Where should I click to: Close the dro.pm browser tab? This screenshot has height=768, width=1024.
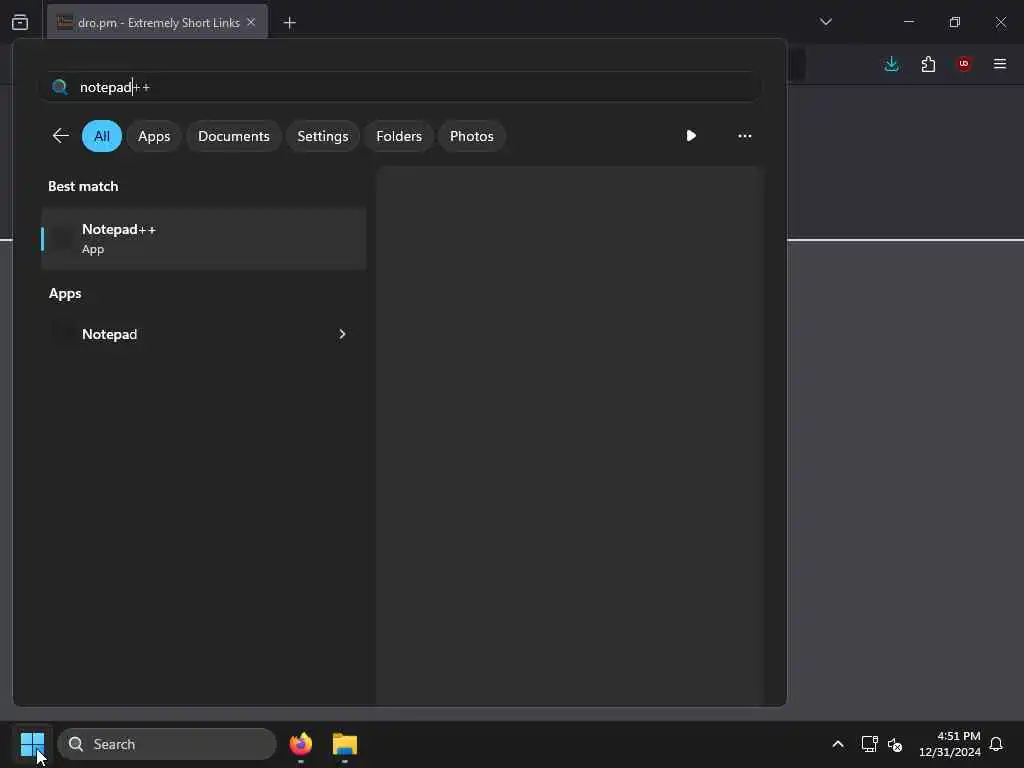(x=251, y=22)
